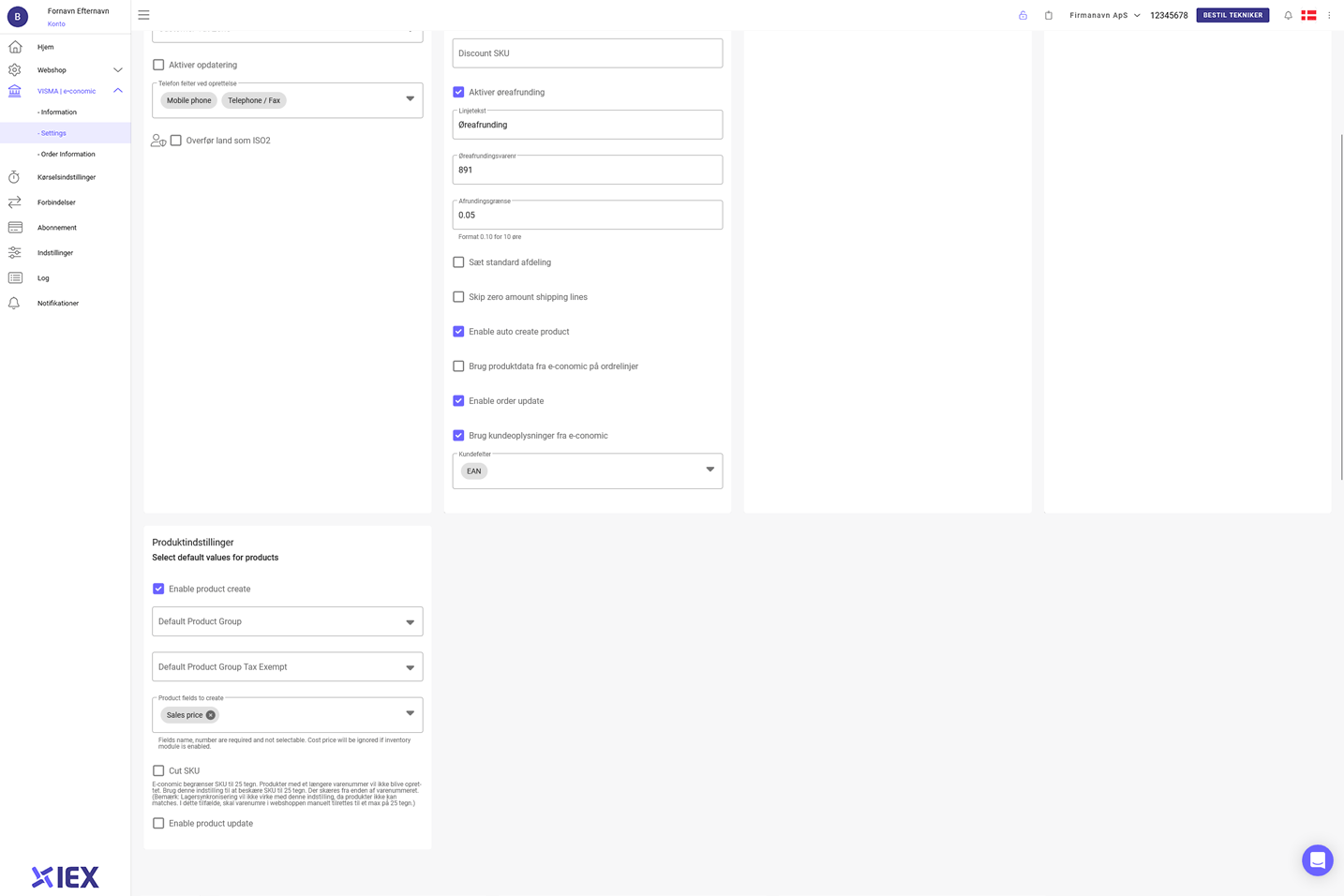1344x896 pixels.
Task: Click the Forbindelser sync arrows icon
Action: pyautogui.click(x=14, y=202)
